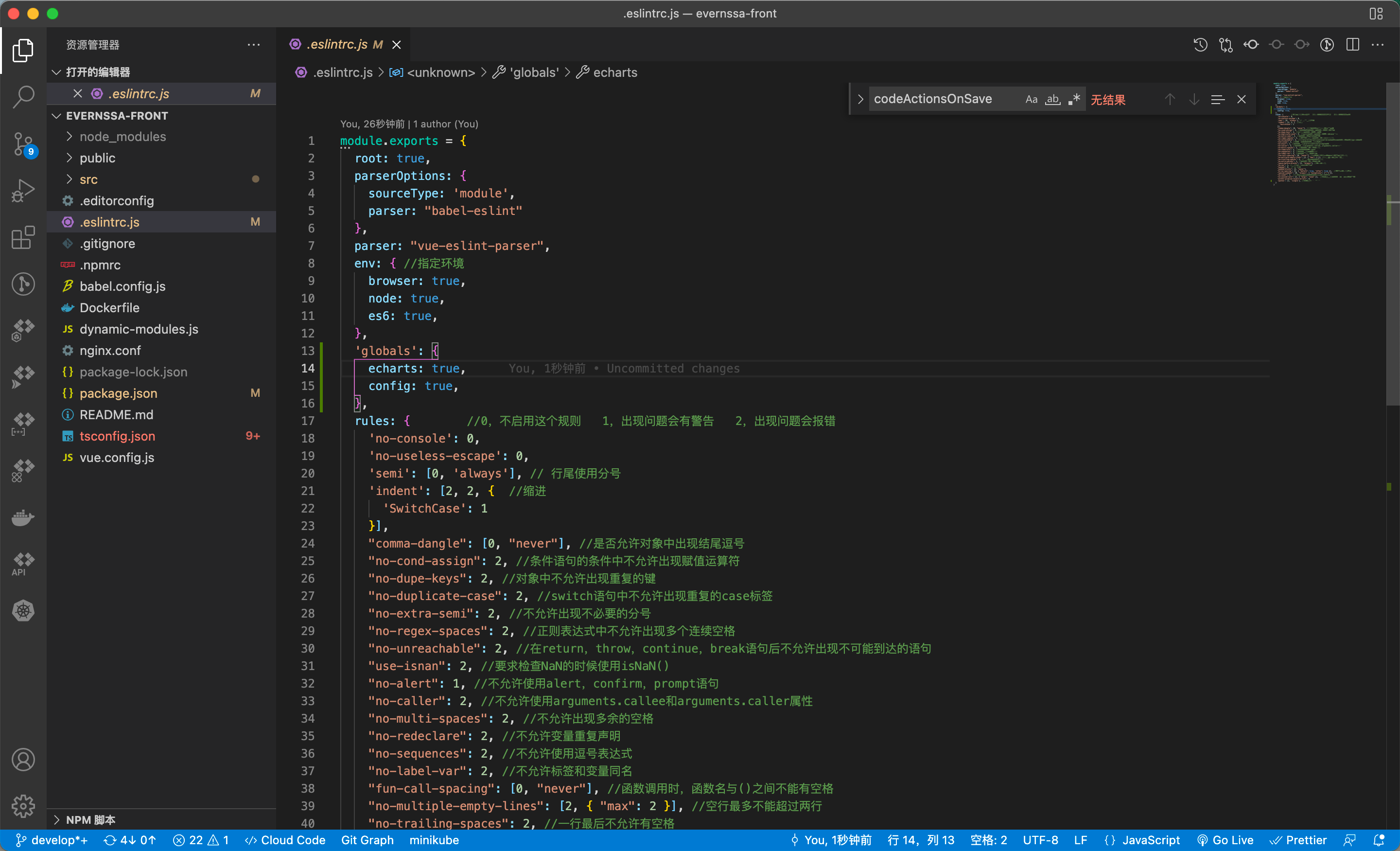Screen dimensions: 1400x851
Task: Enable regex search in the find widget
Action: pyautogui.click(x=1074, y=99)
